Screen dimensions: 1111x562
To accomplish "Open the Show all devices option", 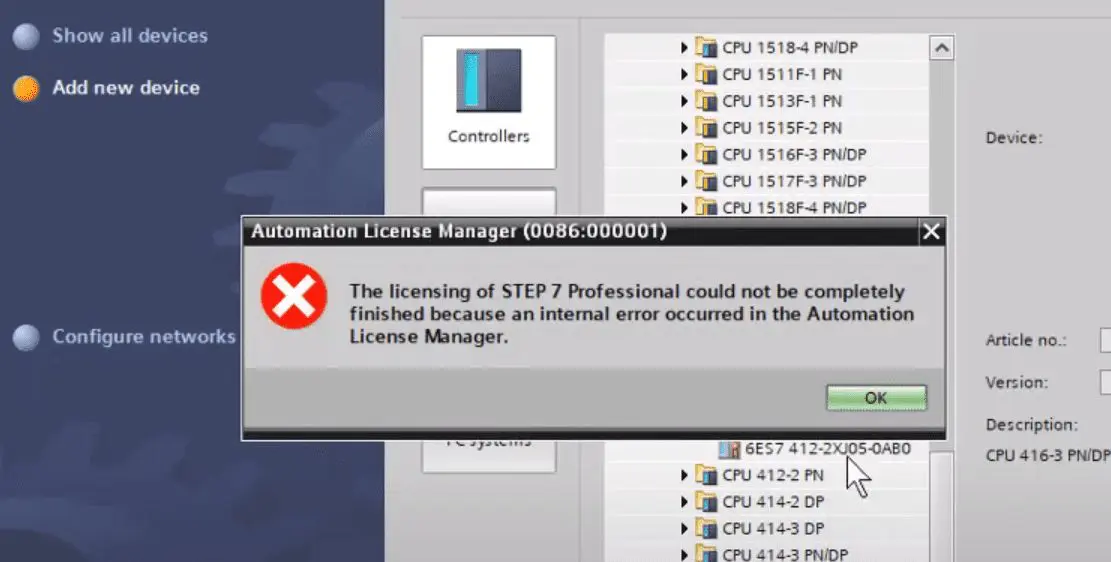I will click(130, 35).
